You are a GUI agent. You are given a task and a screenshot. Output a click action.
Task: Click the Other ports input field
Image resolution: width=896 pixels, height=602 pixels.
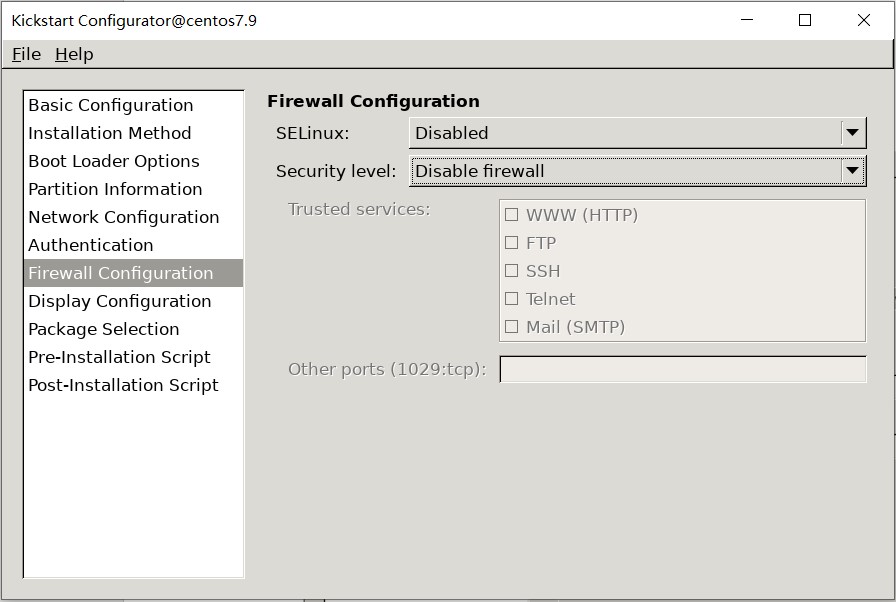pos(682,369)
